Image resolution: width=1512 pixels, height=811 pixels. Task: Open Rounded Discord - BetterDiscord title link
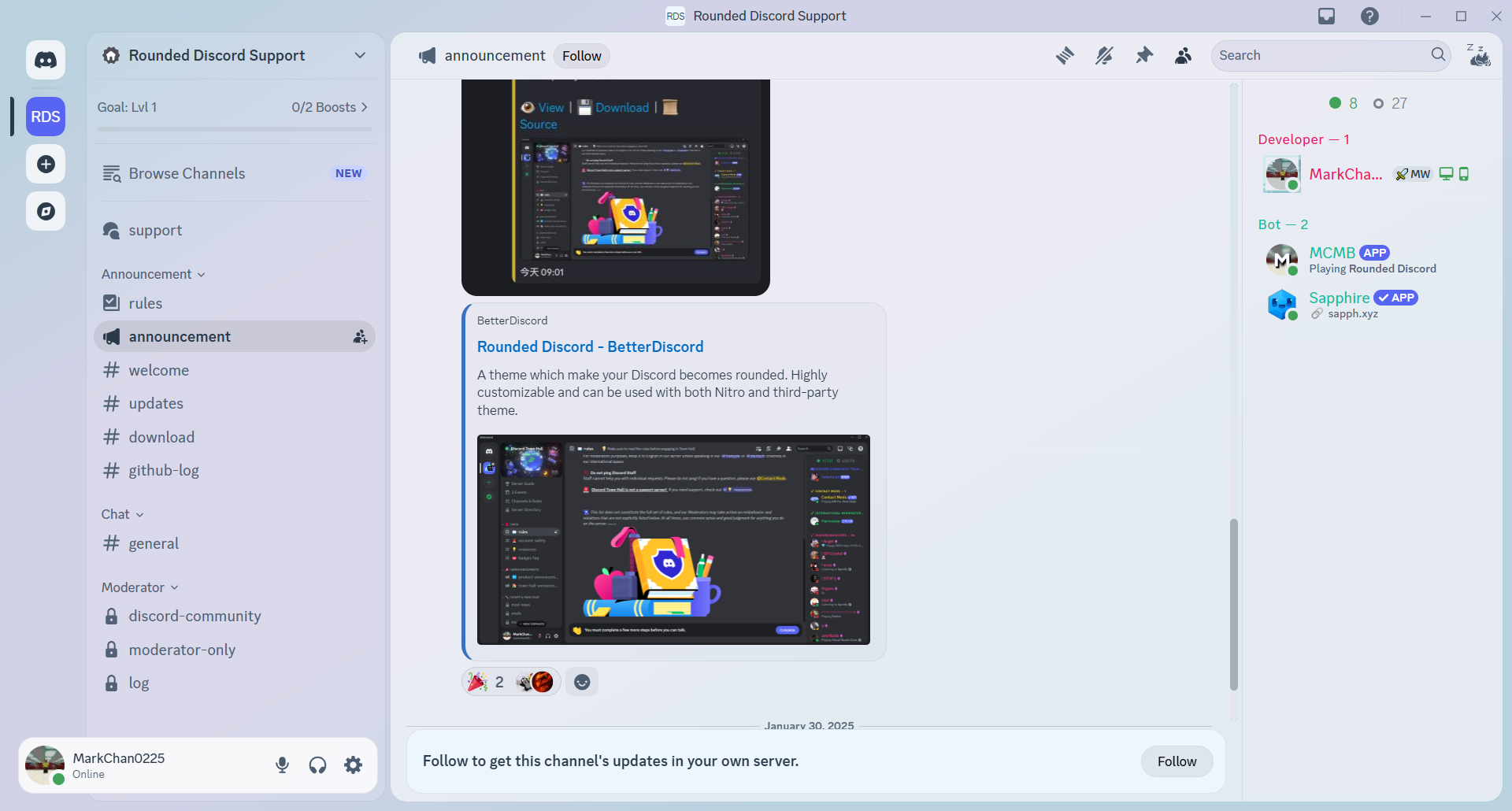click(590, 346)
